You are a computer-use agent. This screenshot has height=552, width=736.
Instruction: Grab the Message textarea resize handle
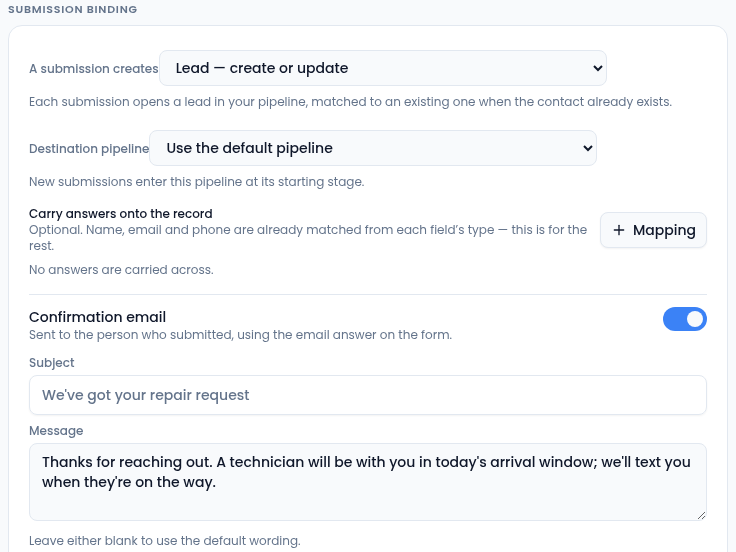(x=701, y=515)
